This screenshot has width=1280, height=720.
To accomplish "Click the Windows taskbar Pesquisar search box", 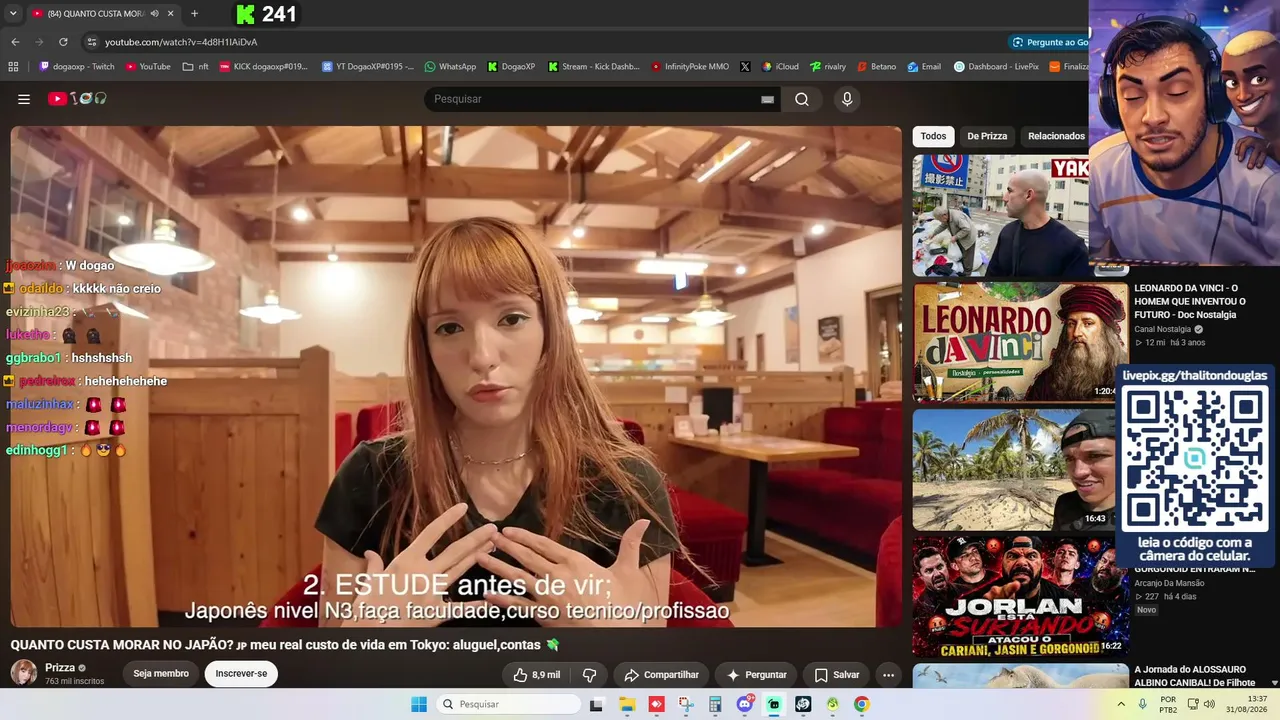I will click(506, 704).
